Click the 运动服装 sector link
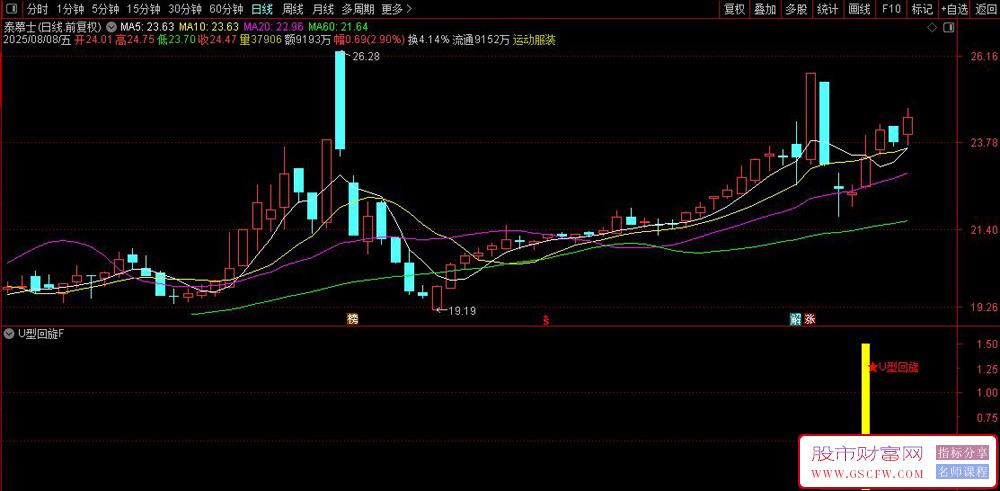 pos(534,40)
